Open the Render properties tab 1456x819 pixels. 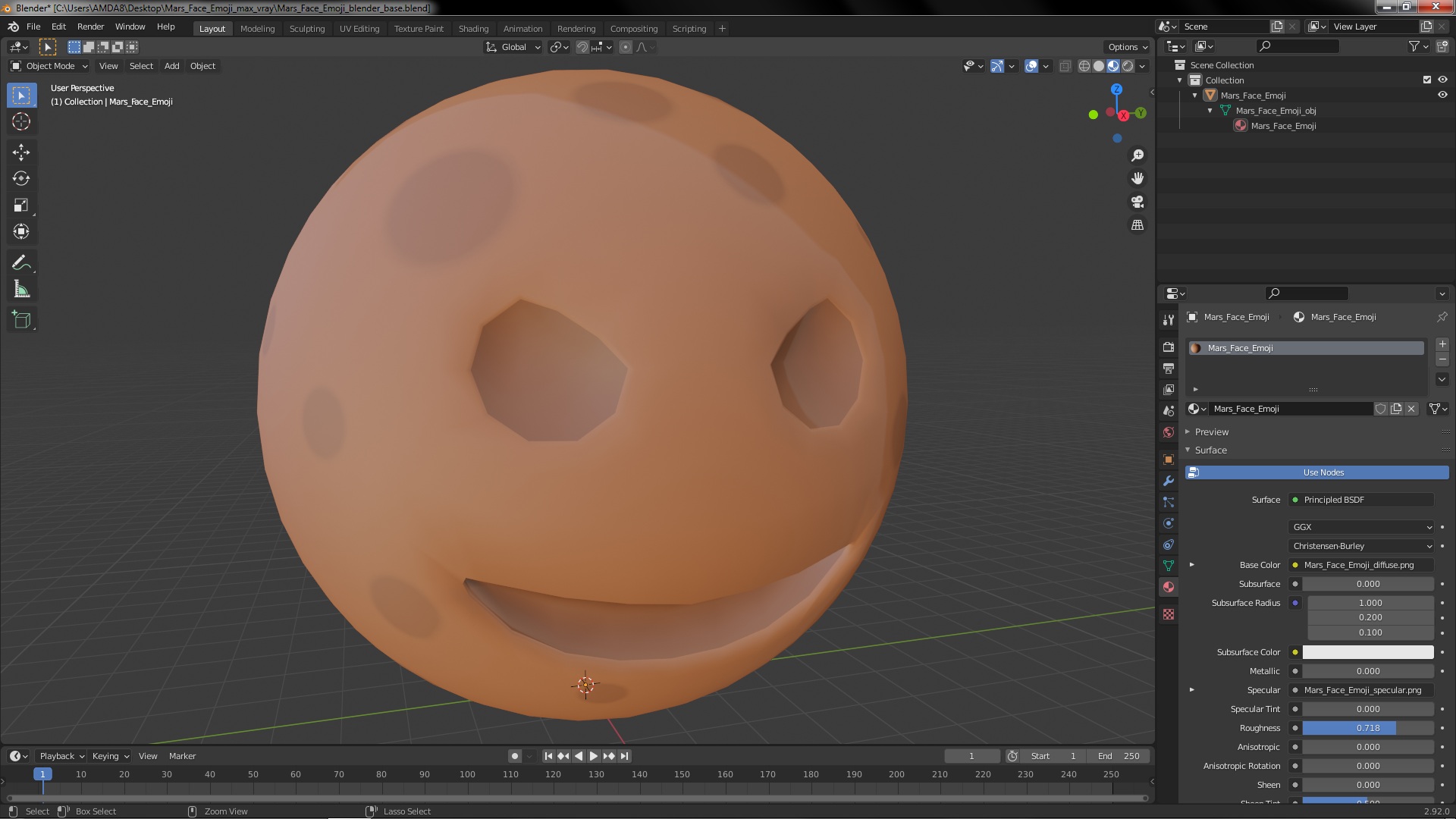point(1169,347)
